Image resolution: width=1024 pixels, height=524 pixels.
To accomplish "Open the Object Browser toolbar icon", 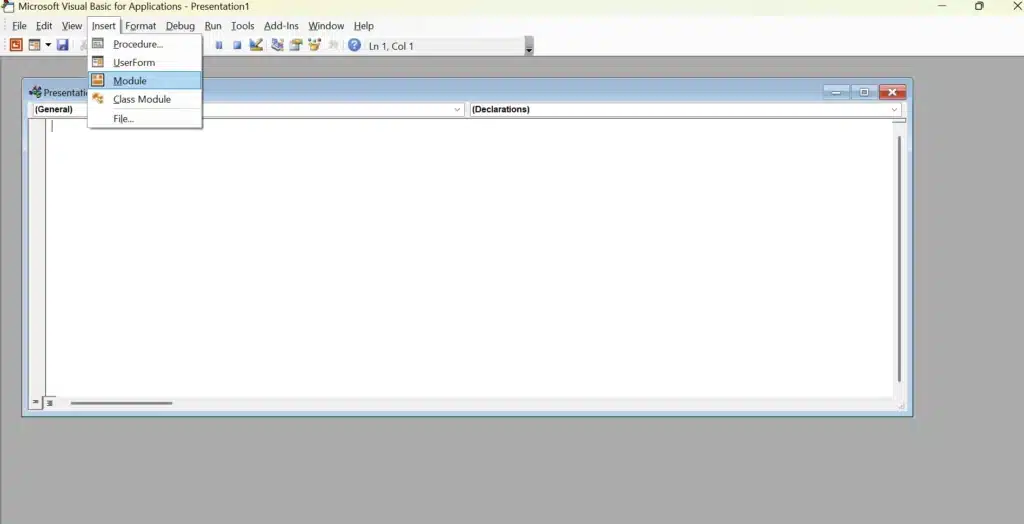I will 315,45.
